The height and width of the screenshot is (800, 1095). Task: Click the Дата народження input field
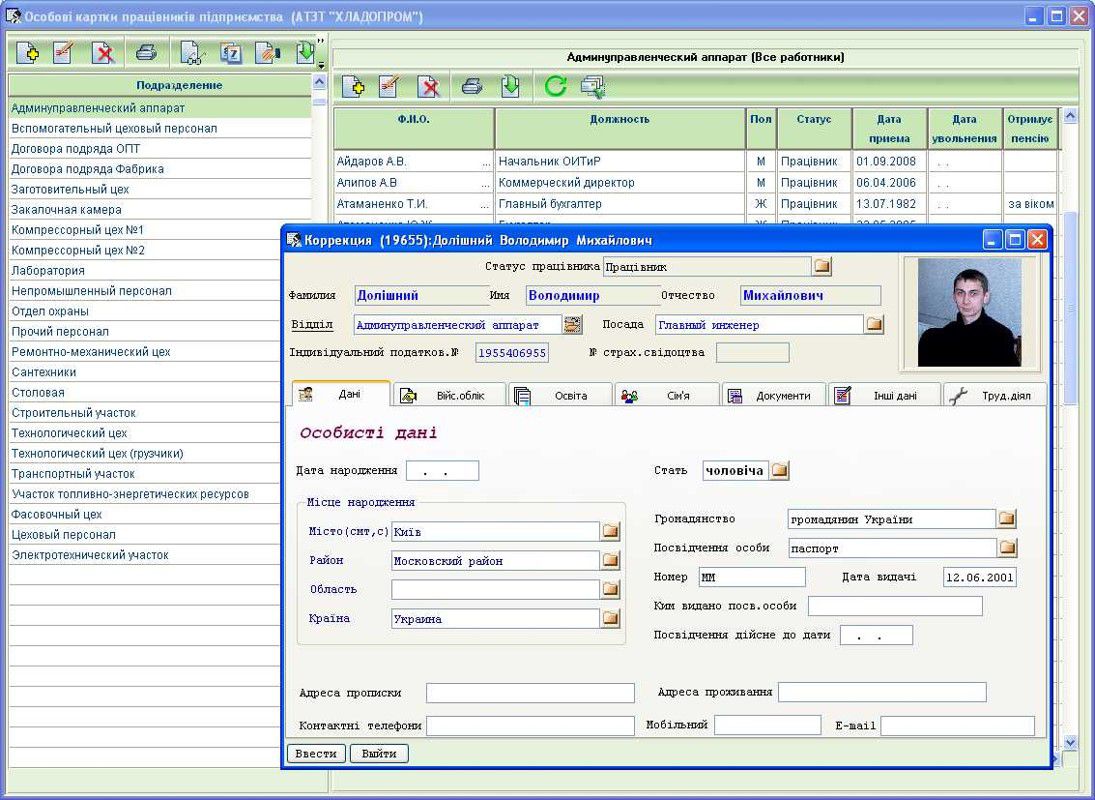(x=442, y=470)
